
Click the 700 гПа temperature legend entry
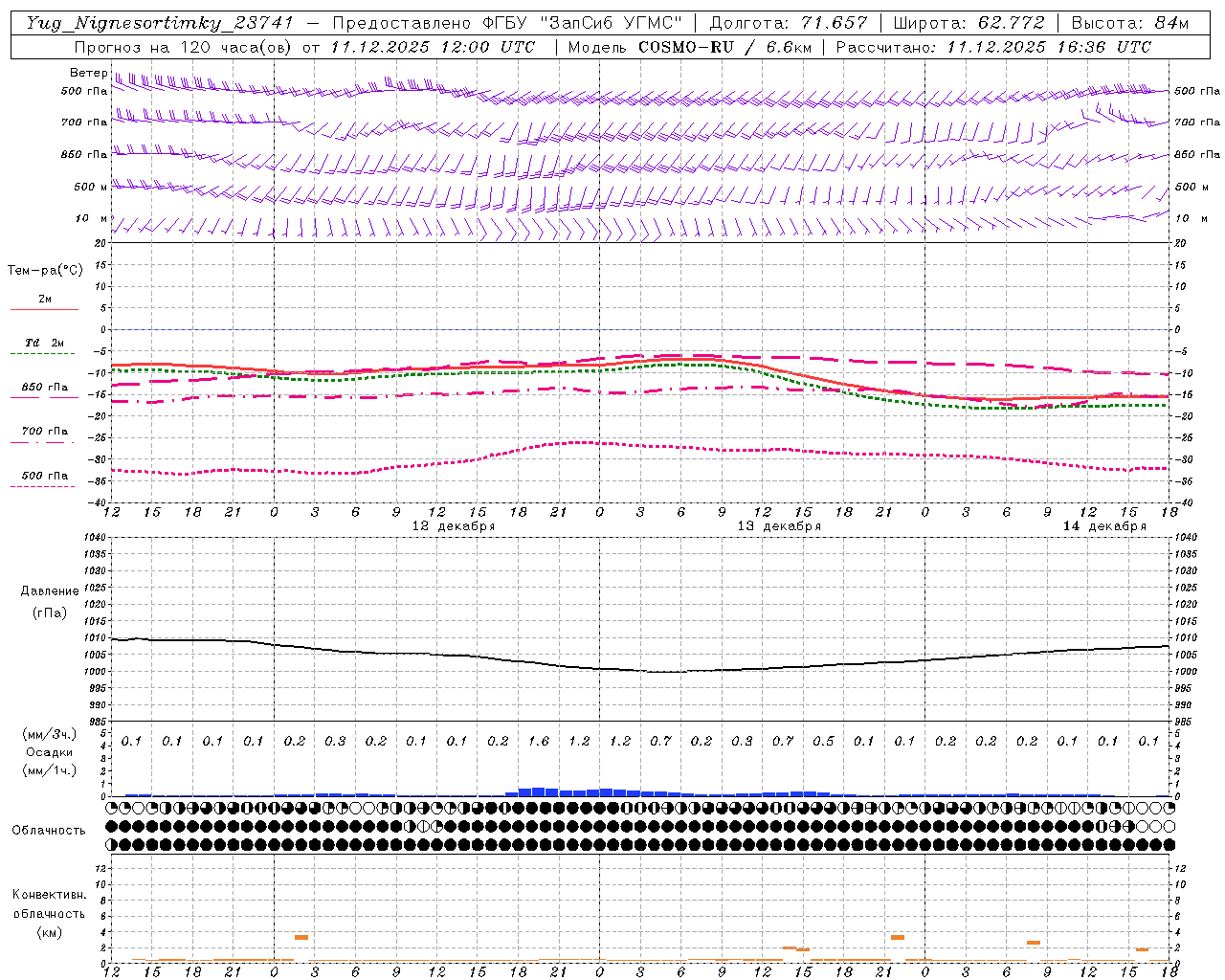click(x=45, y=432)
